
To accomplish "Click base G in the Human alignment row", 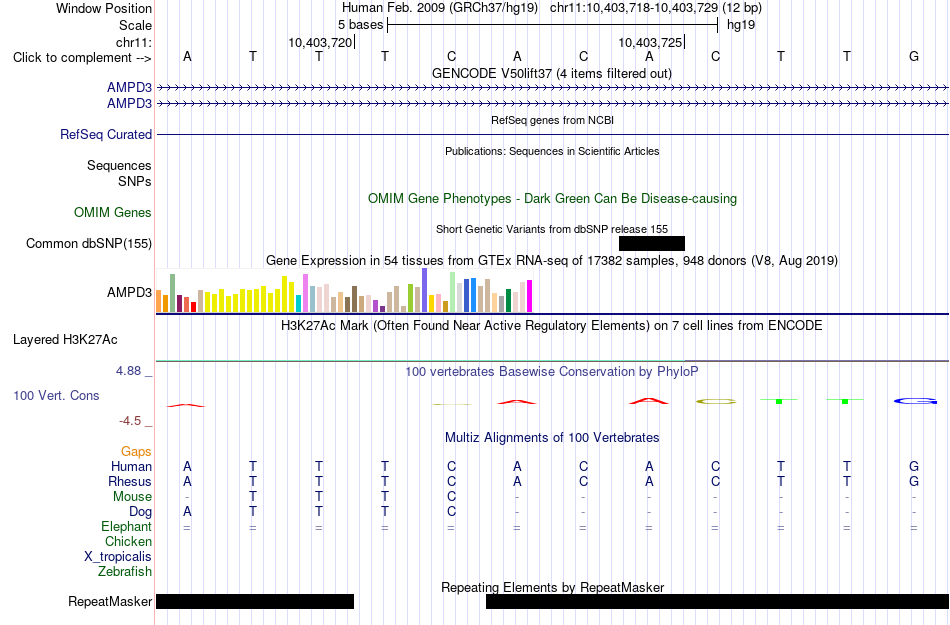I will click(x=914, y=466).
